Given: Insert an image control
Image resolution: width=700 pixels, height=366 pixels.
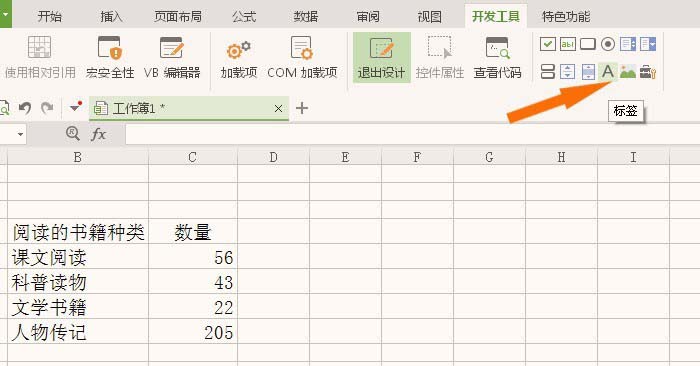Looking at the screenshot, I should pyautogui.click(x=628, y=71).
